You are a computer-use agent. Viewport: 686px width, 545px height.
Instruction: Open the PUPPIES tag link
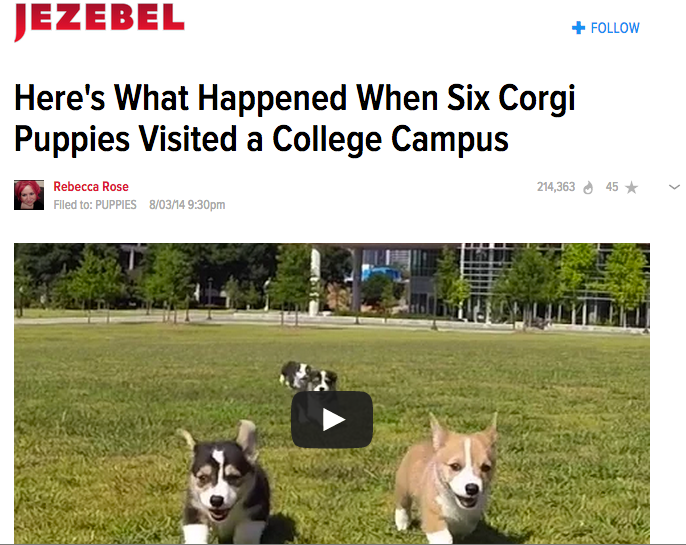coord(116,205)
